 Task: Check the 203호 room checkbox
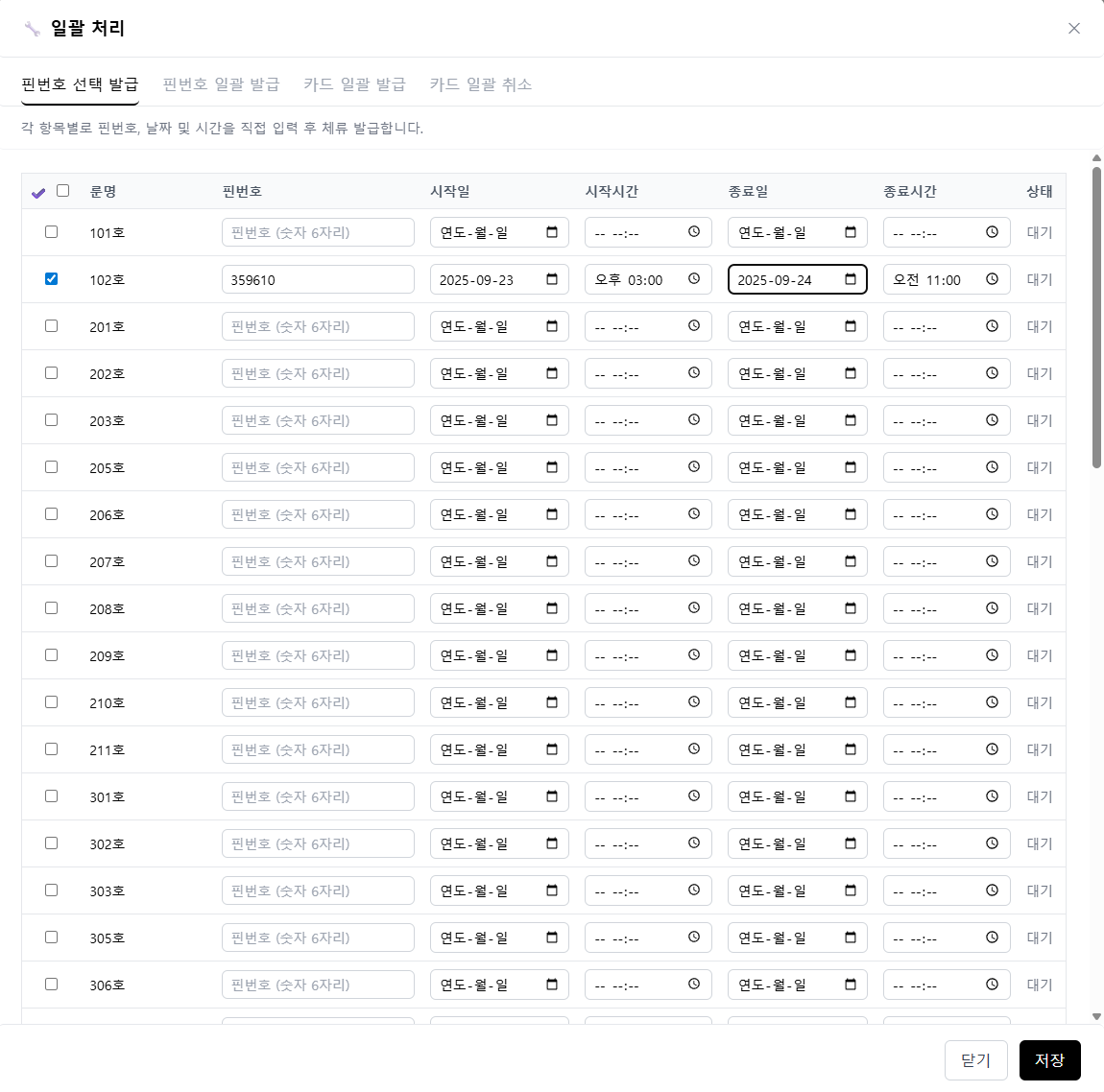coord(52,420)
